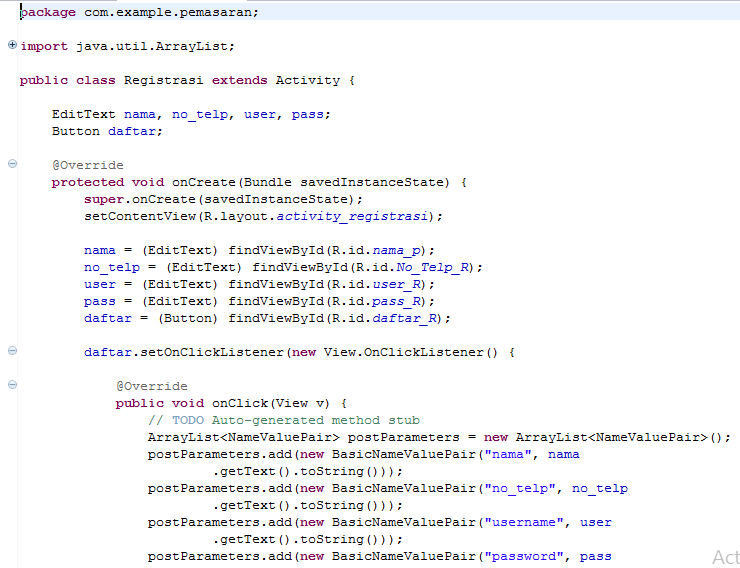Click the second @Override annotation above onClick

(x=152, y=386)
